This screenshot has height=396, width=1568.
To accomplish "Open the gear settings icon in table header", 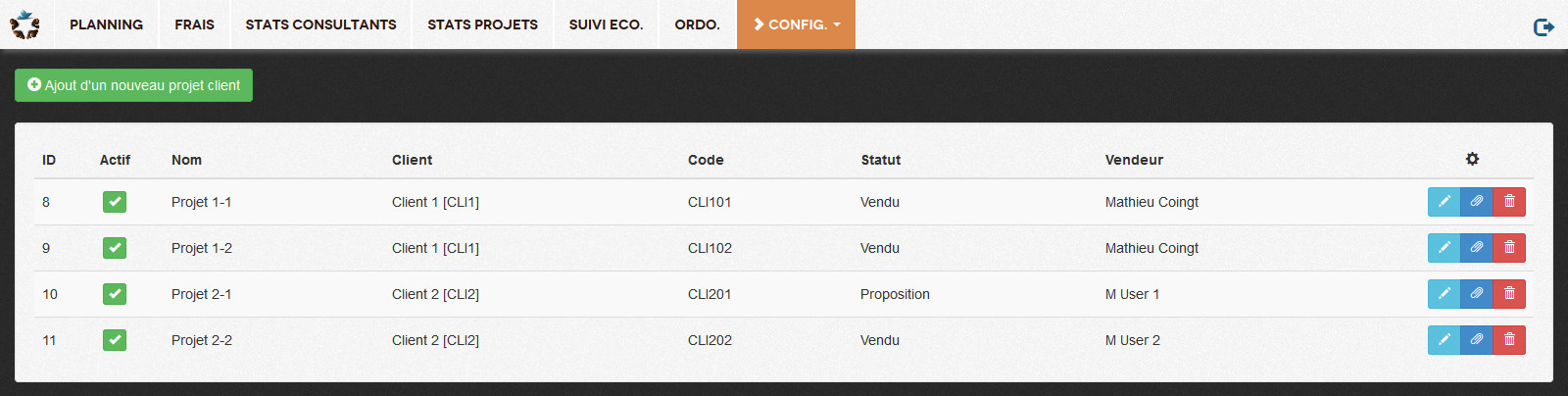I will click(x=1472, y=159).
